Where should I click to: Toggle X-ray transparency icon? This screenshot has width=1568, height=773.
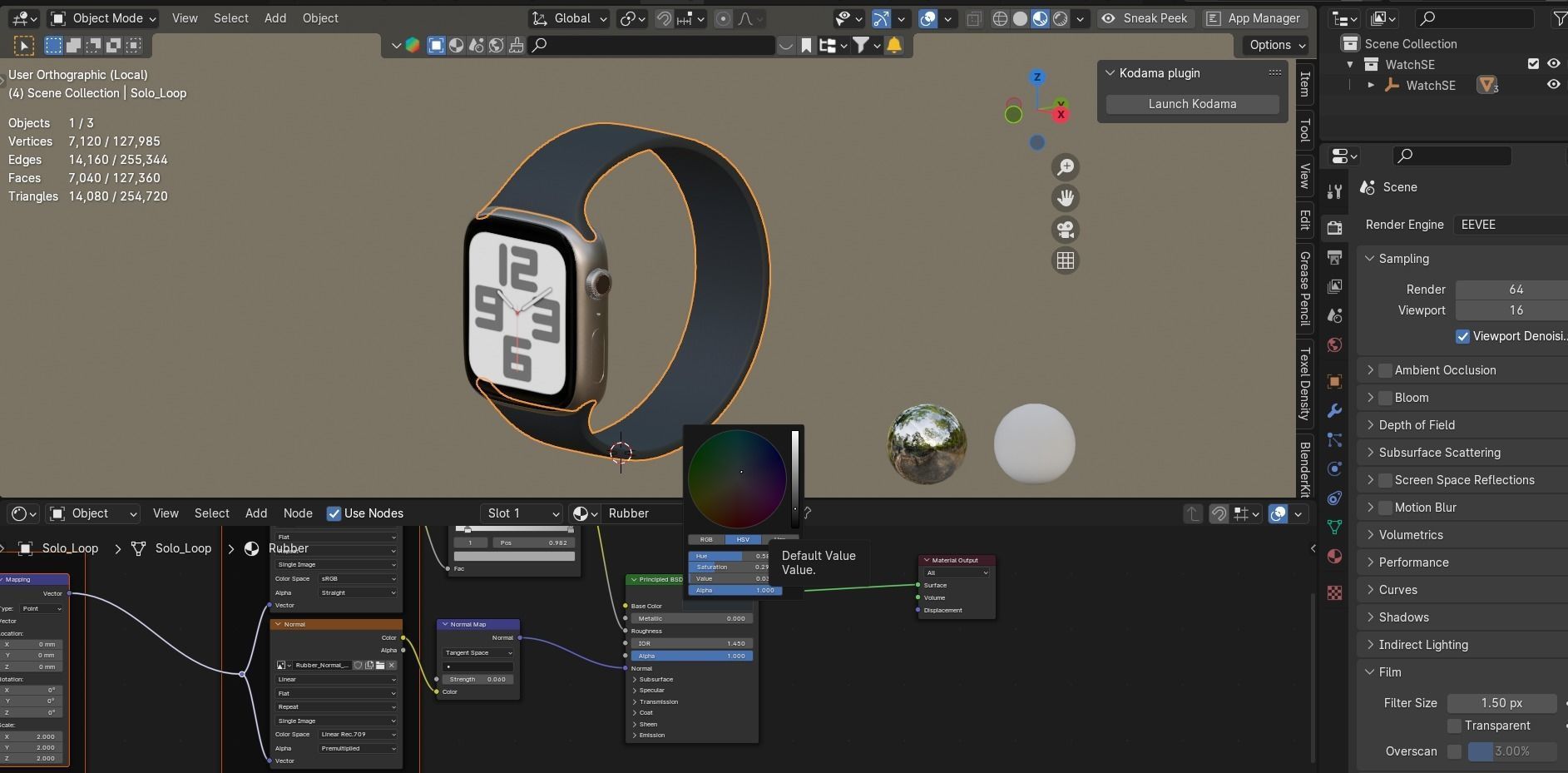point(973,18)
